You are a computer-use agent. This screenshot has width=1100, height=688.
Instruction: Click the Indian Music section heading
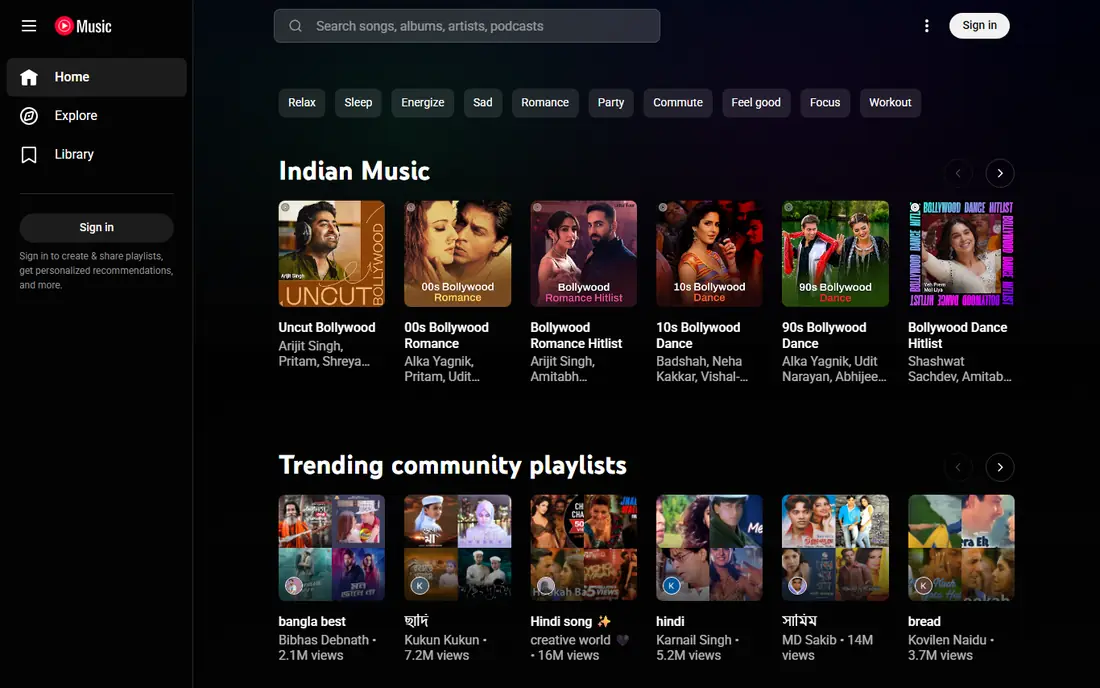click(354, 171)
